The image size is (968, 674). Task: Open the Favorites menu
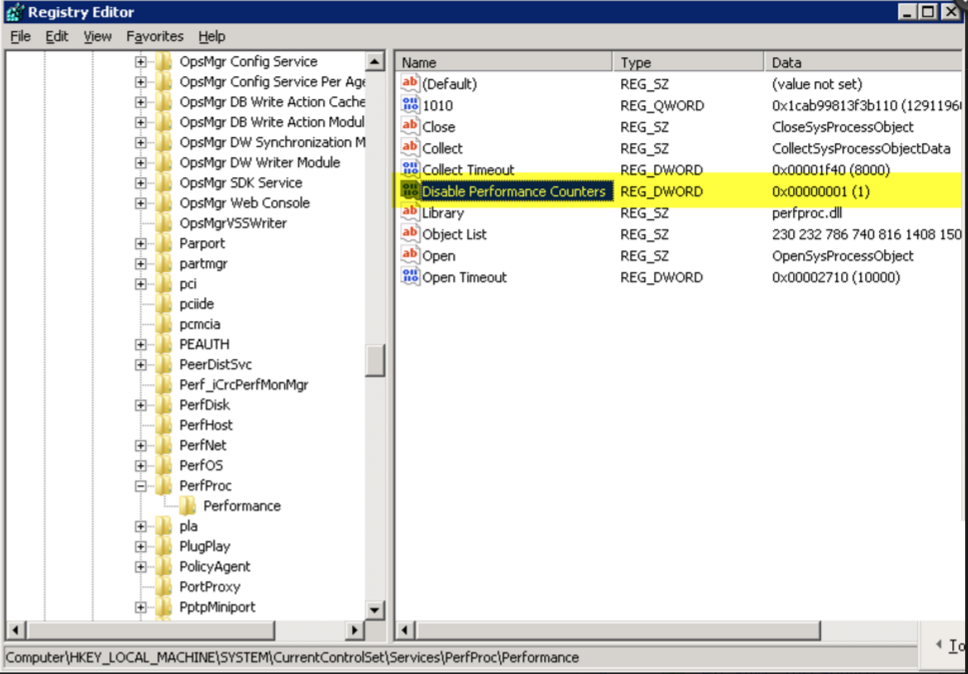(155, 36)
